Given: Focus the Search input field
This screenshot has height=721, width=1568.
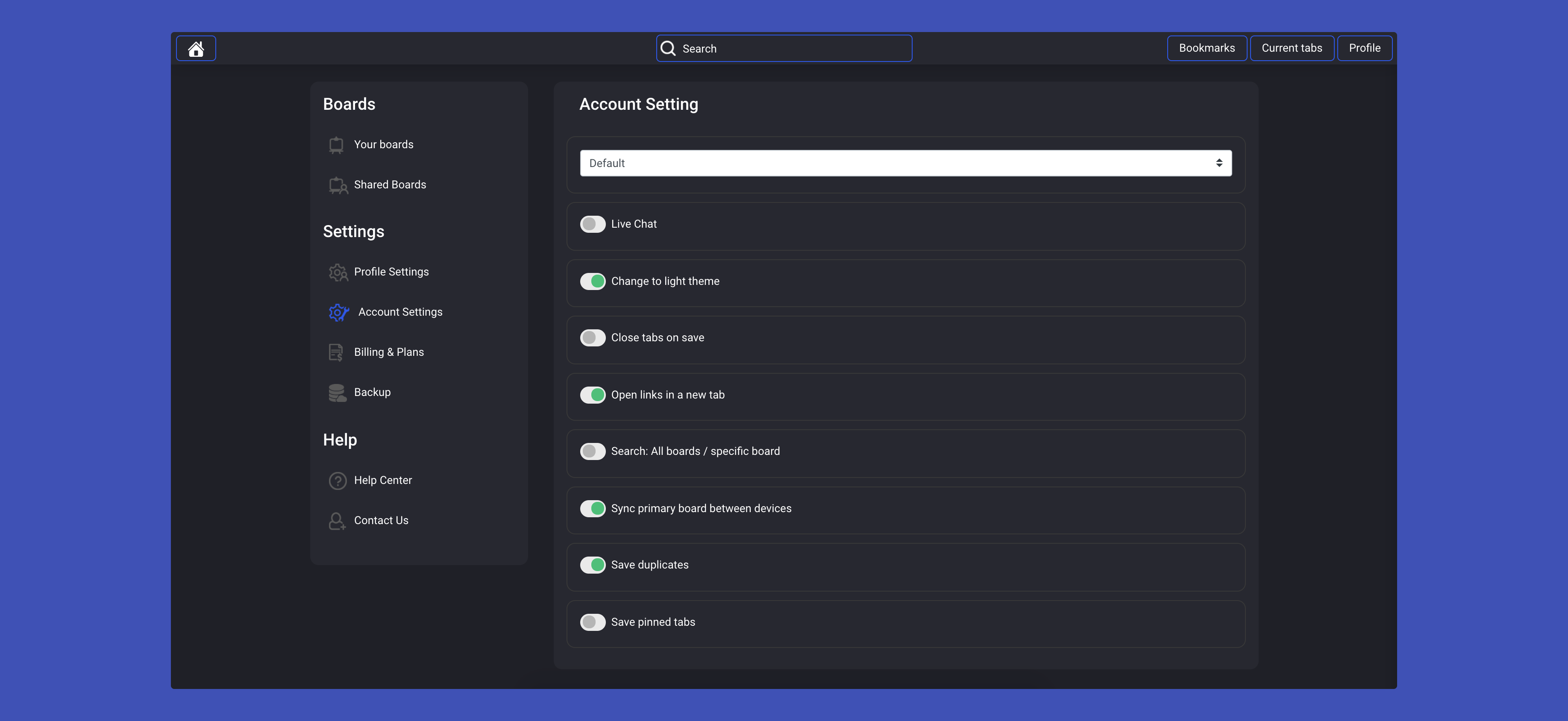Looking at the screenshot, I should [784, 49].
